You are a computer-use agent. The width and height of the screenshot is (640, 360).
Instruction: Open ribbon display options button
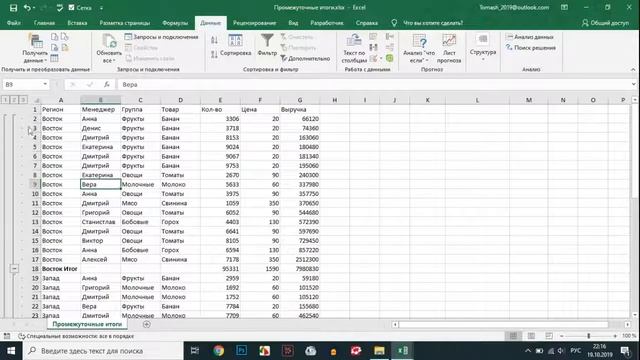pos(564,8)
